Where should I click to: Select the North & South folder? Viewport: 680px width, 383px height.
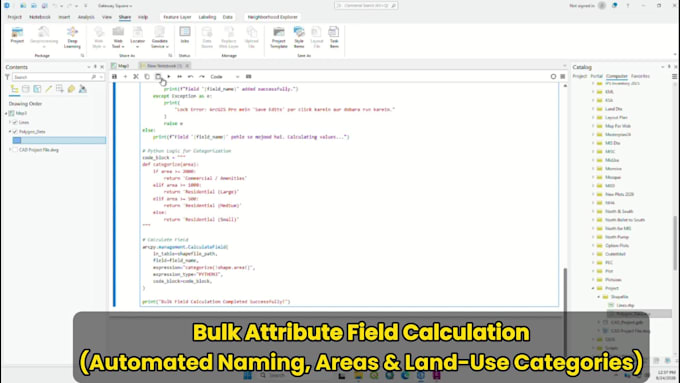click(619, 211)
